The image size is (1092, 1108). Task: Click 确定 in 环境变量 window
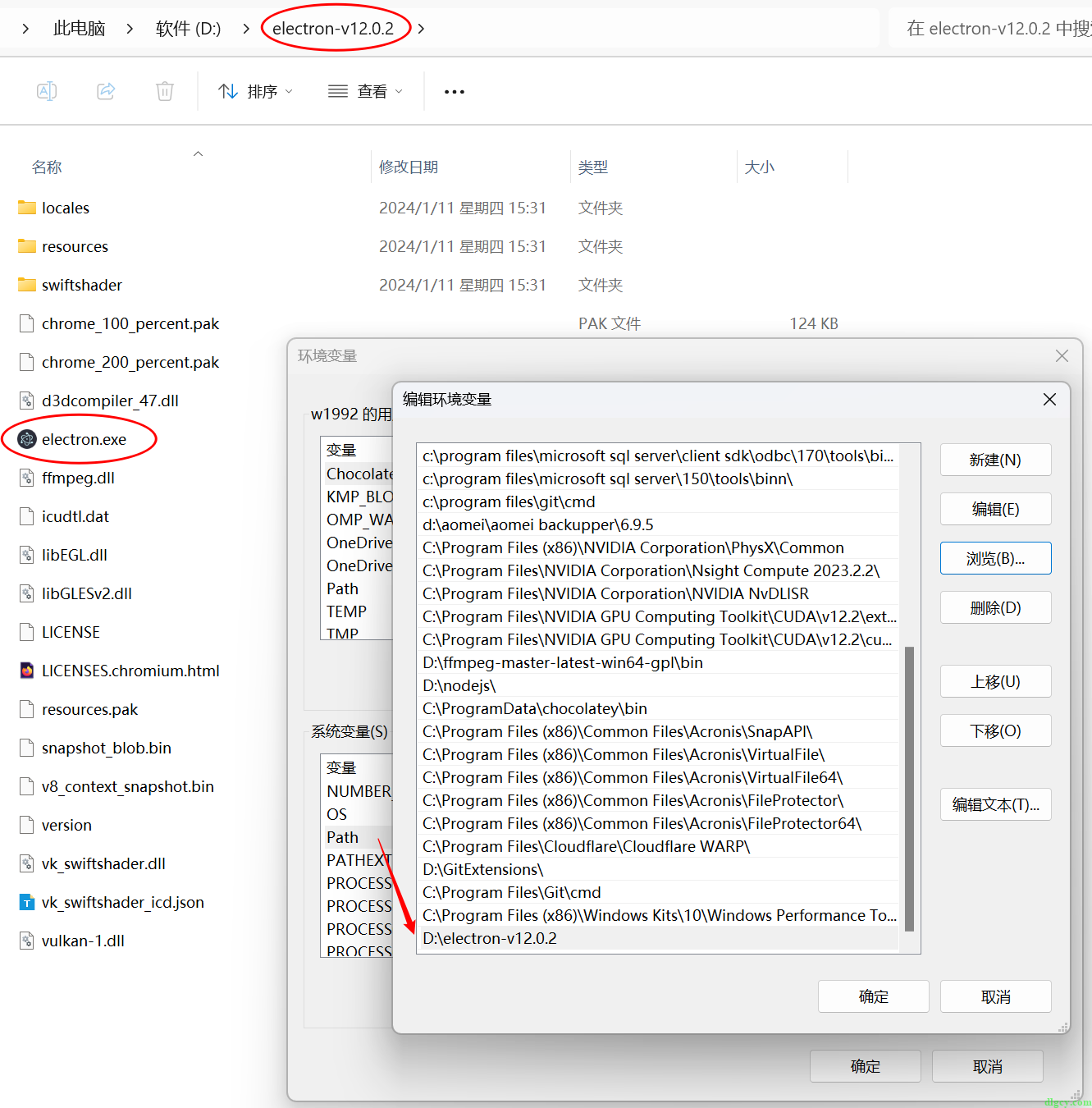tap(865, 1066)
